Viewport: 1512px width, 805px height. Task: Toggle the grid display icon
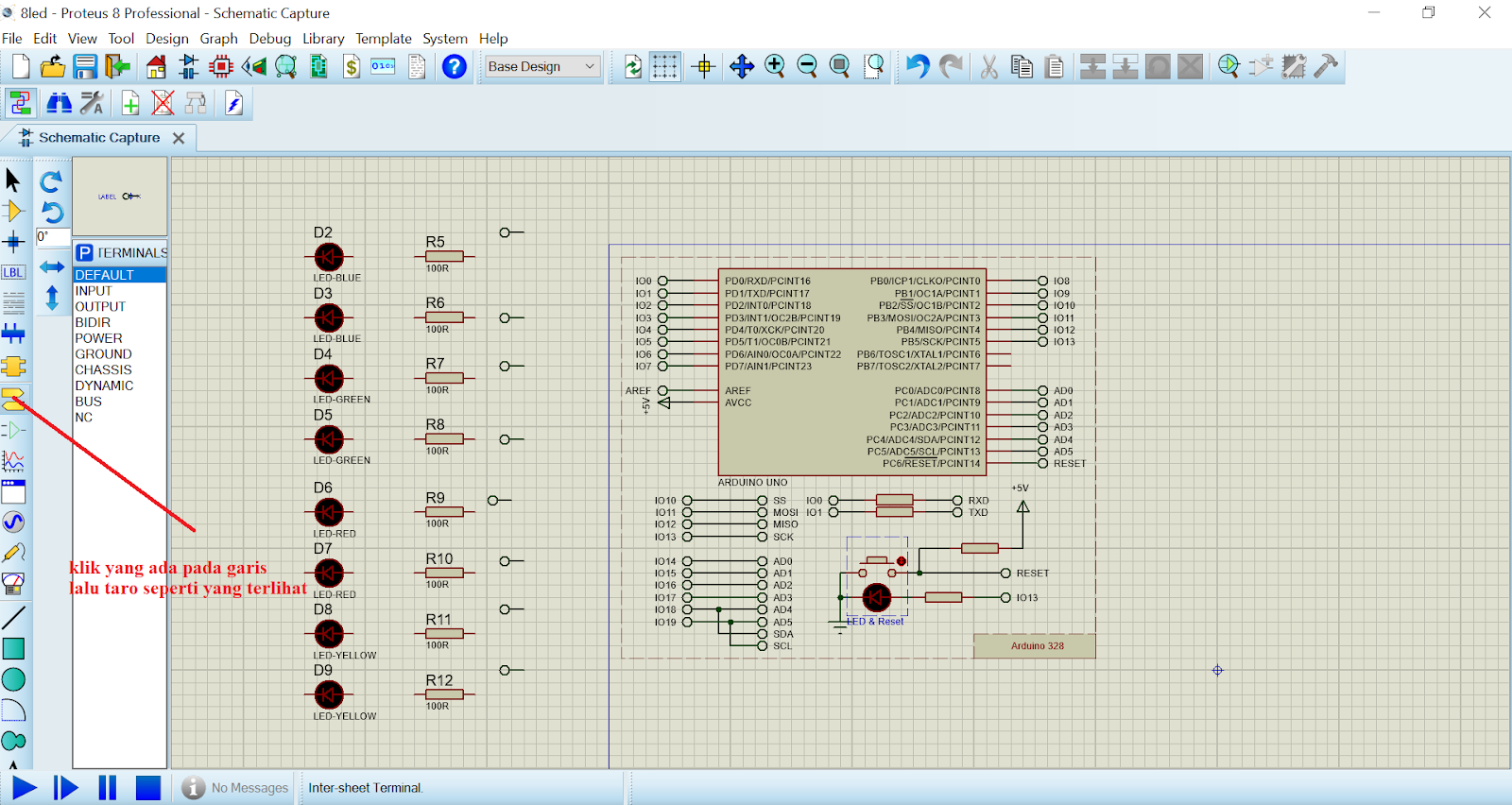[x=665, y=66]
